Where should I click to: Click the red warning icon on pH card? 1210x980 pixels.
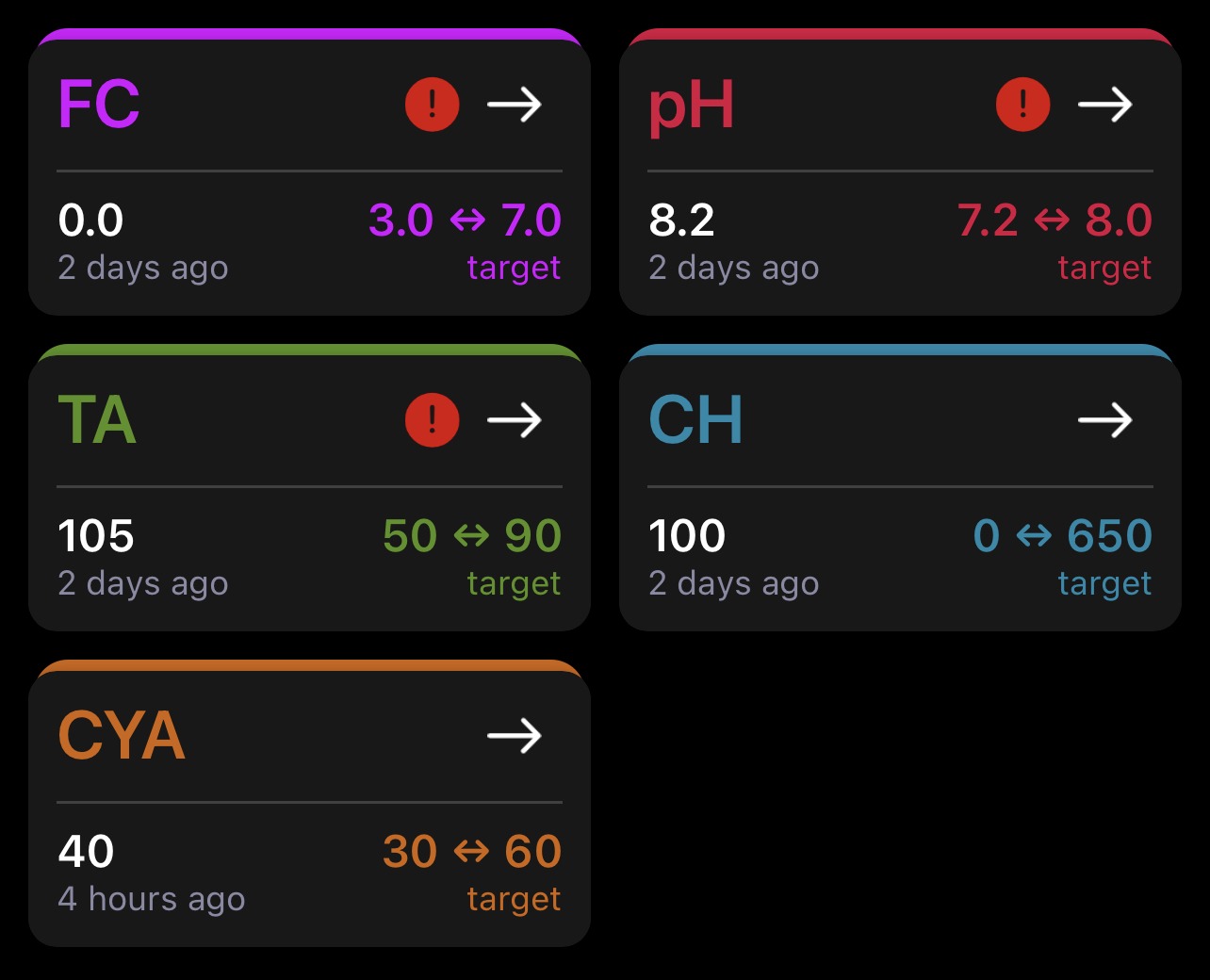pos(1023,105)
